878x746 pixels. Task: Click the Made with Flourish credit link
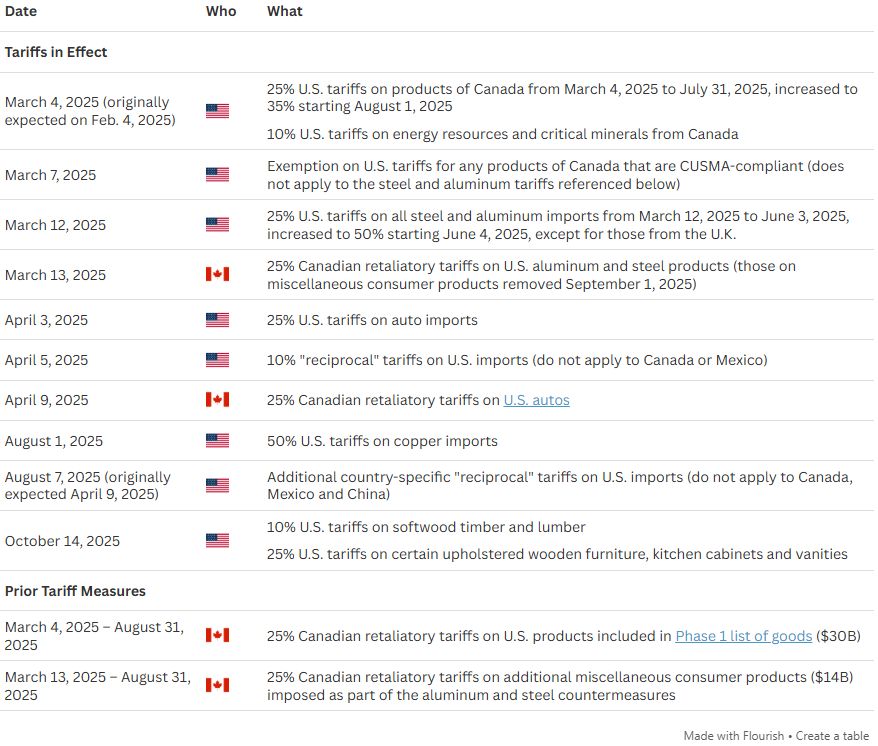pyautogui.click(x=734, y=736)
